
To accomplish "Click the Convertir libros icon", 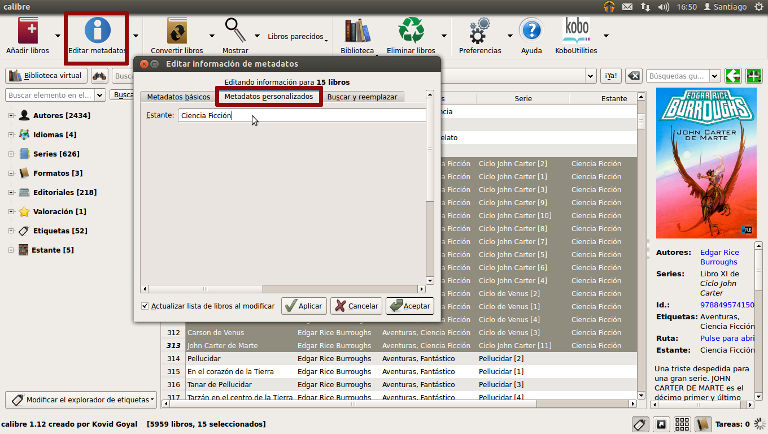I will 177,31.
